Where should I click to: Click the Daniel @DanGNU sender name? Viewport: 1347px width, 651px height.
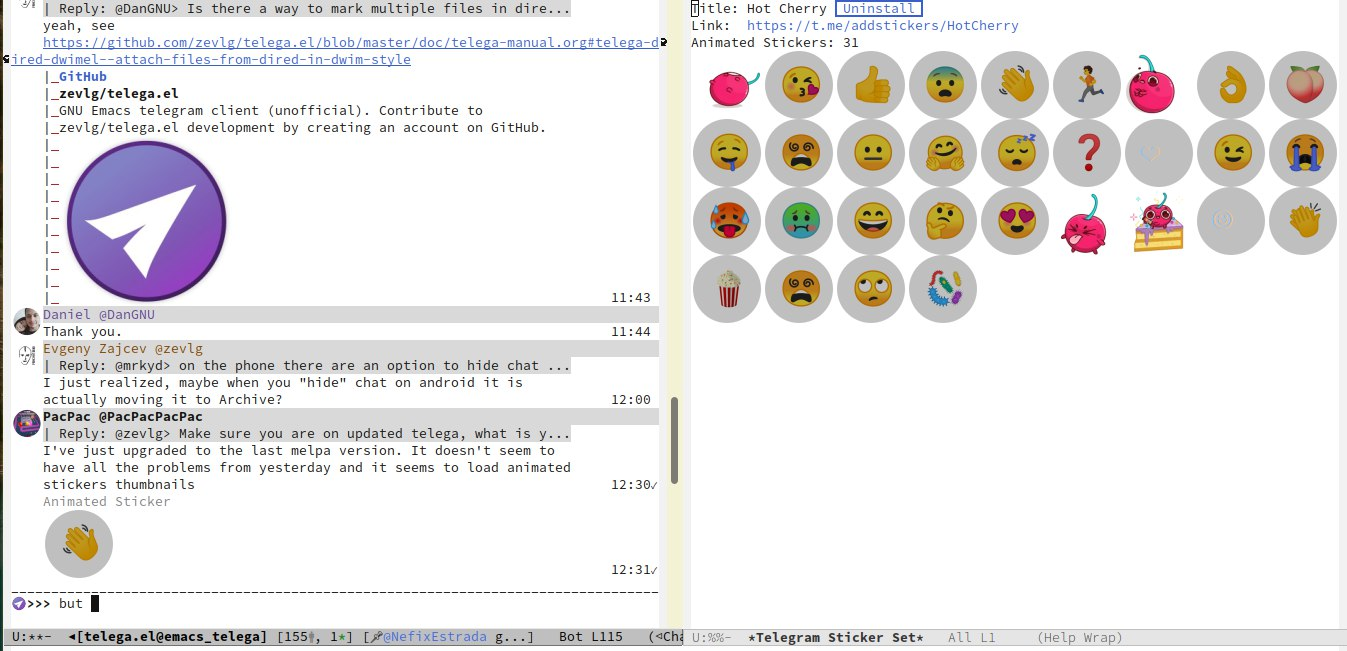coord(99,315)
